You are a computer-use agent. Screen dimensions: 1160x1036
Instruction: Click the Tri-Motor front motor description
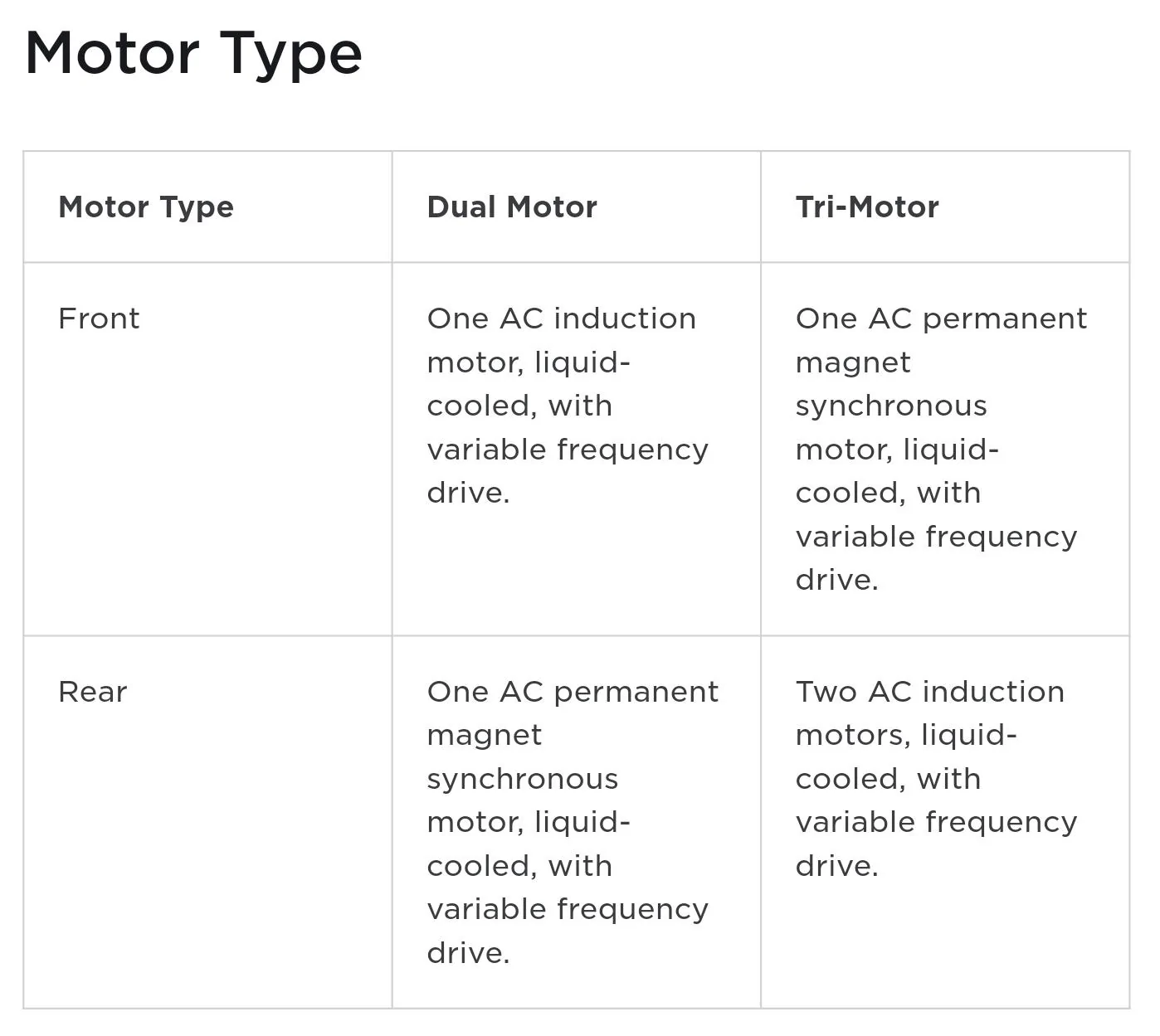(941, 449)
